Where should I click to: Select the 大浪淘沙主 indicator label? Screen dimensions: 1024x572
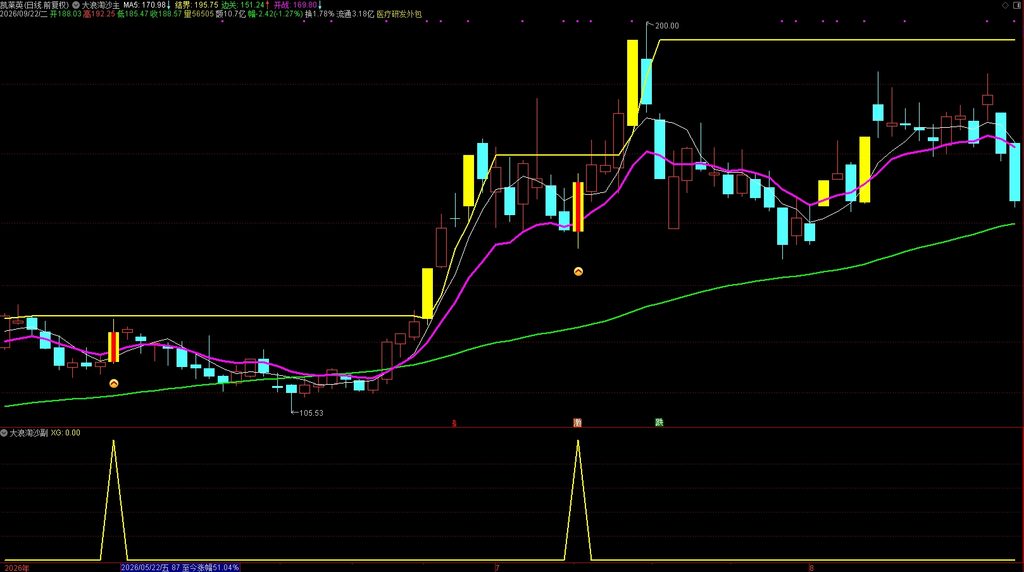point(101,5)
